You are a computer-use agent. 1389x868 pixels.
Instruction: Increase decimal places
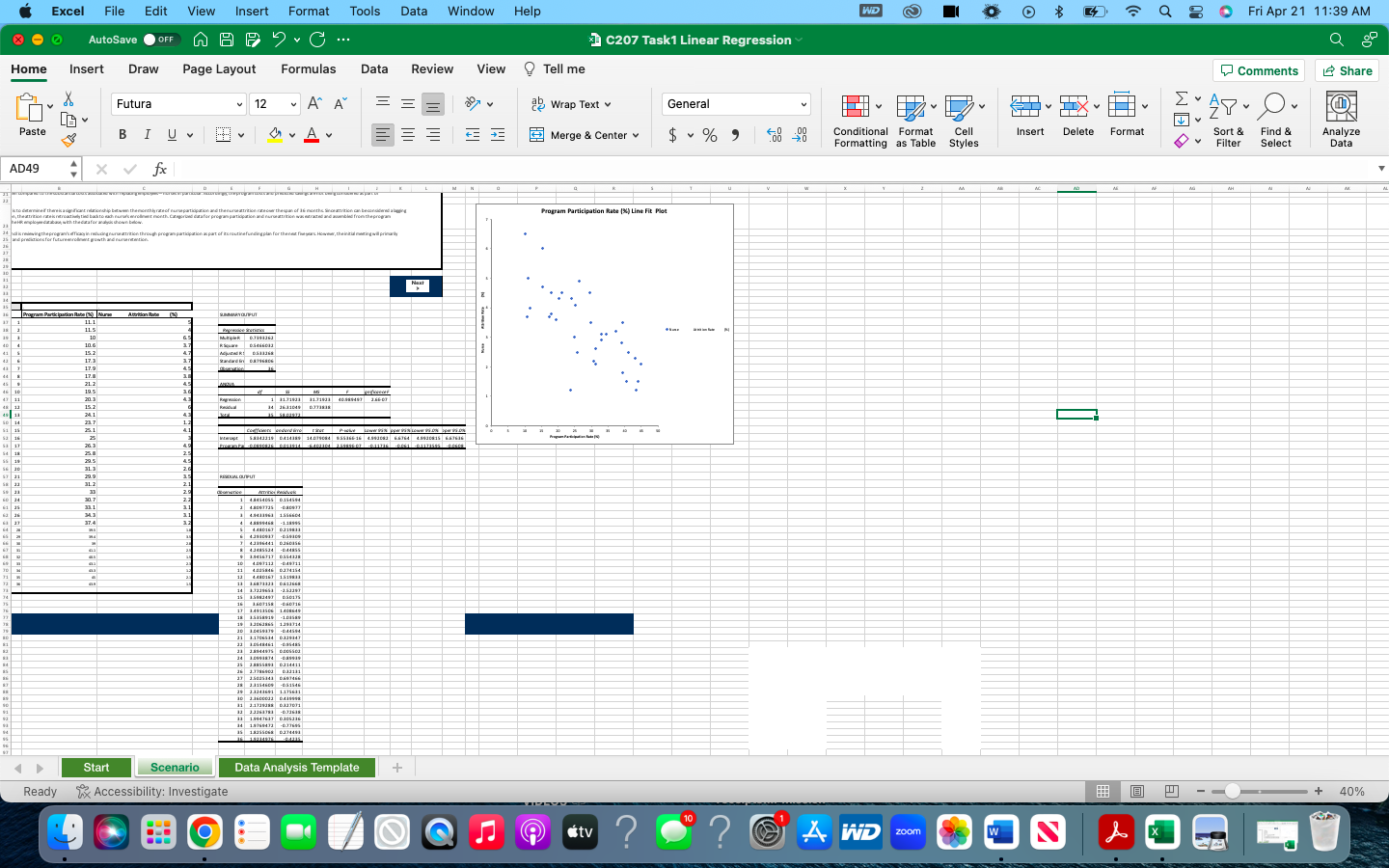774,136
